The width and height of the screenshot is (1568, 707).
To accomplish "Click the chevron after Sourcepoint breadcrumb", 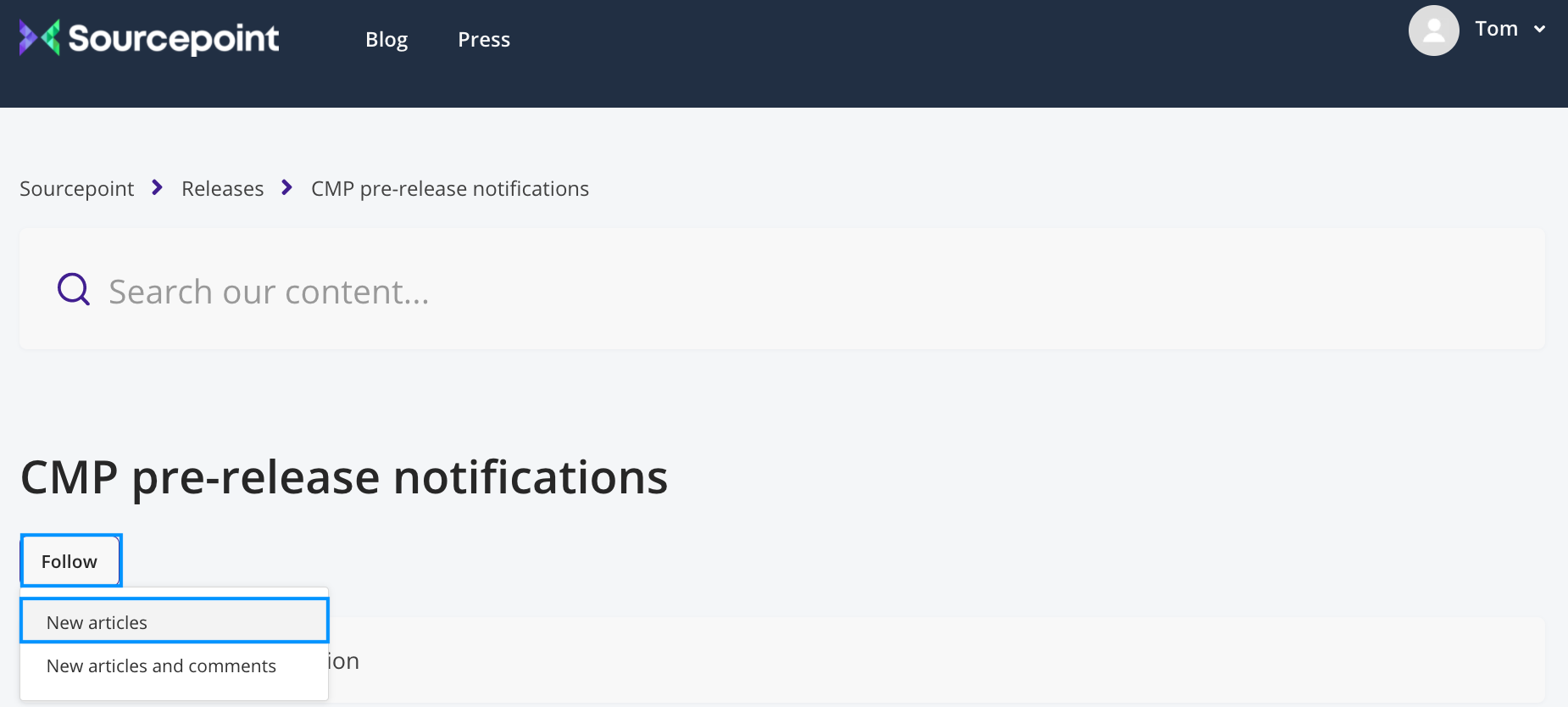I will tap(157, 187).
